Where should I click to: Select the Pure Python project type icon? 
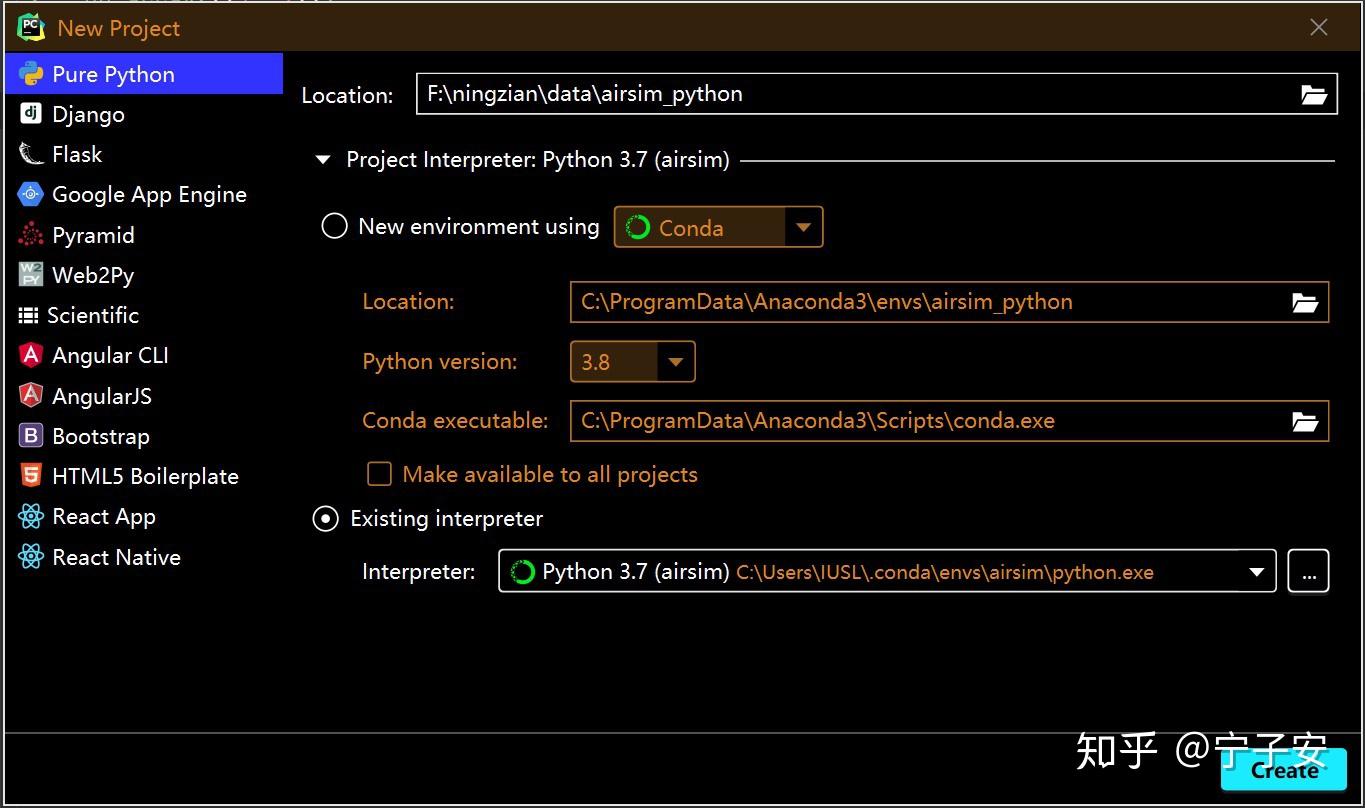tap(31, 73)
